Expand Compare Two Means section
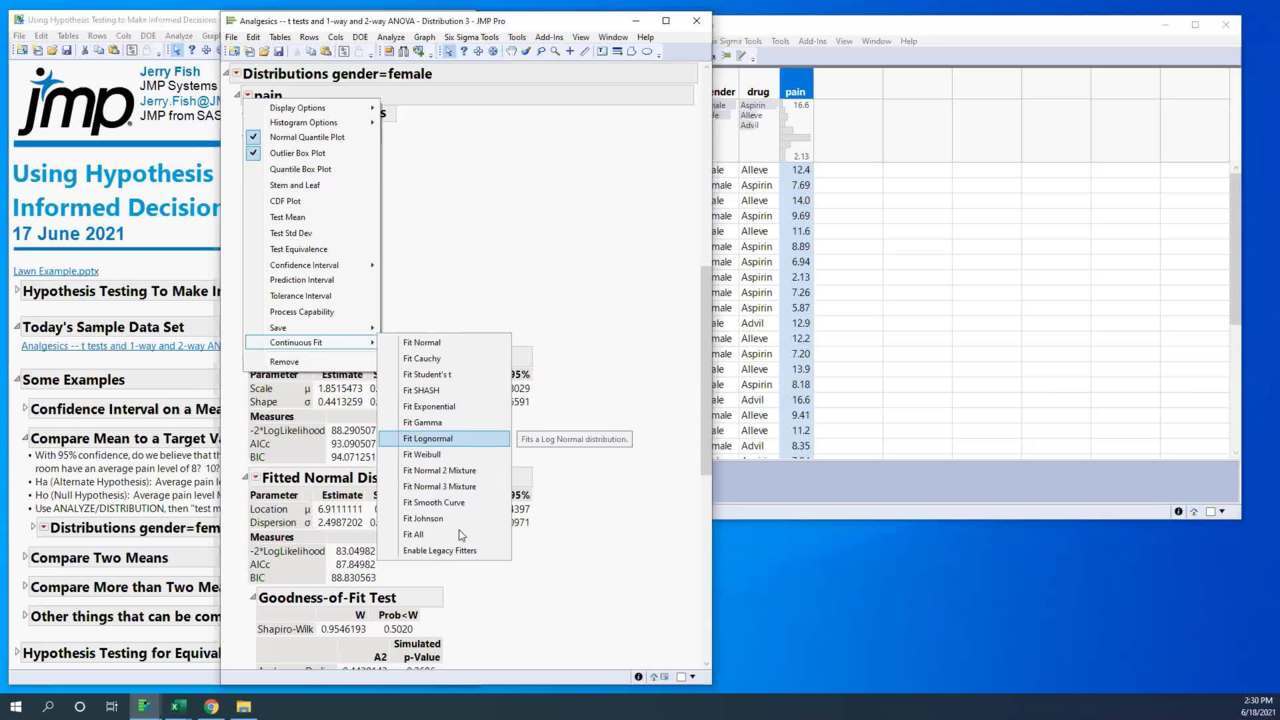Image resolution: width=1280 pixels, height=720 pixels. point(25,558)
